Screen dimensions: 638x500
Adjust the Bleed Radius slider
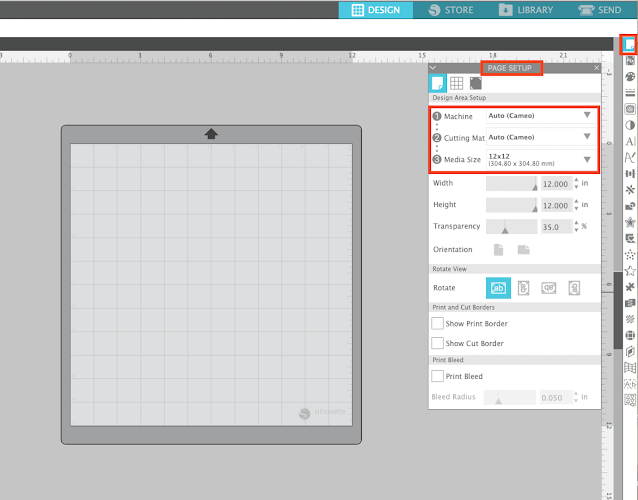(x=510, y=397)
